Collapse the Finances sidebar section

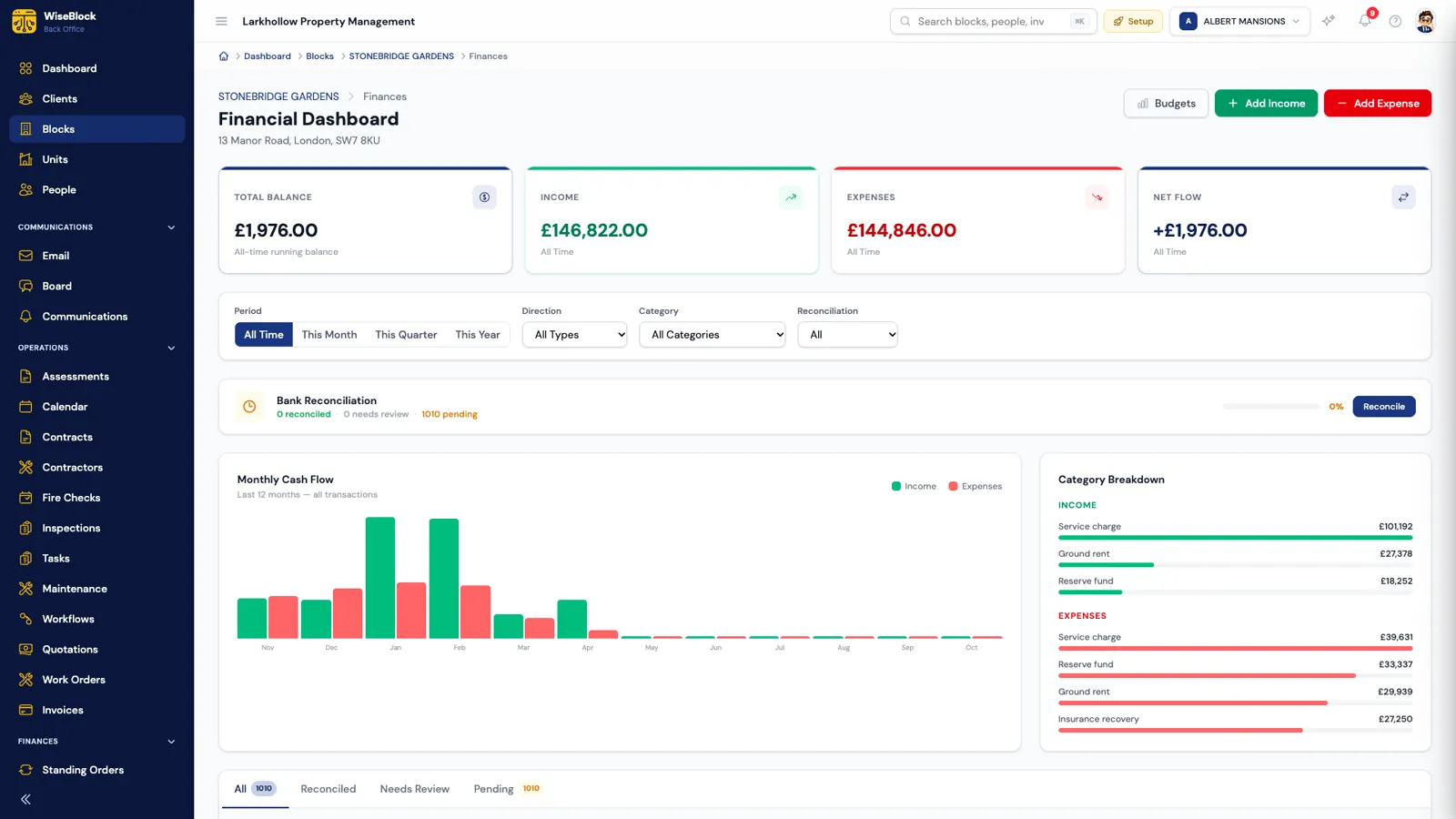171,742
